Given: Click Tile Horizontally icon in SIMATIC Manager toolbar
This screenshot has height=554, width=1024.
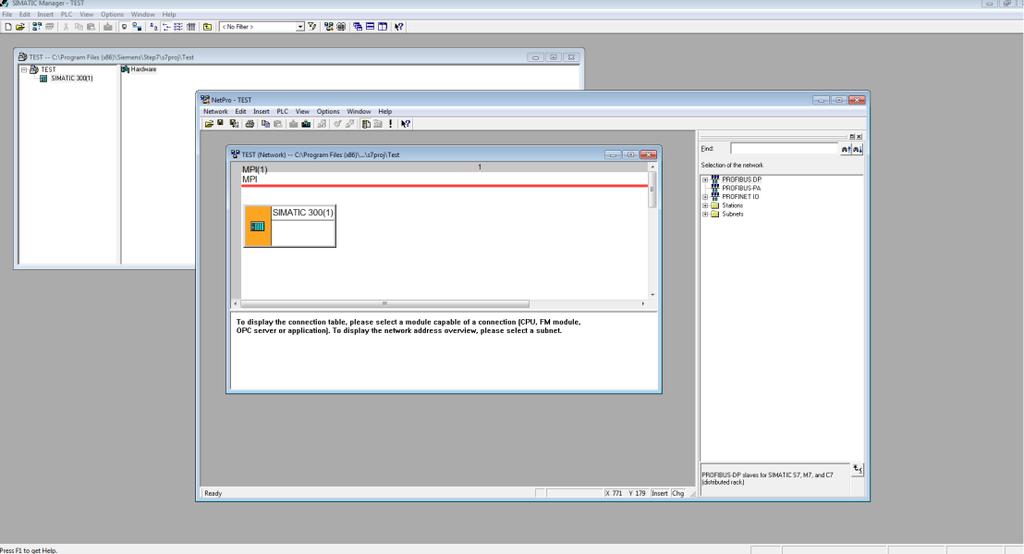Looking at the screenshot, I should [370, 27].
